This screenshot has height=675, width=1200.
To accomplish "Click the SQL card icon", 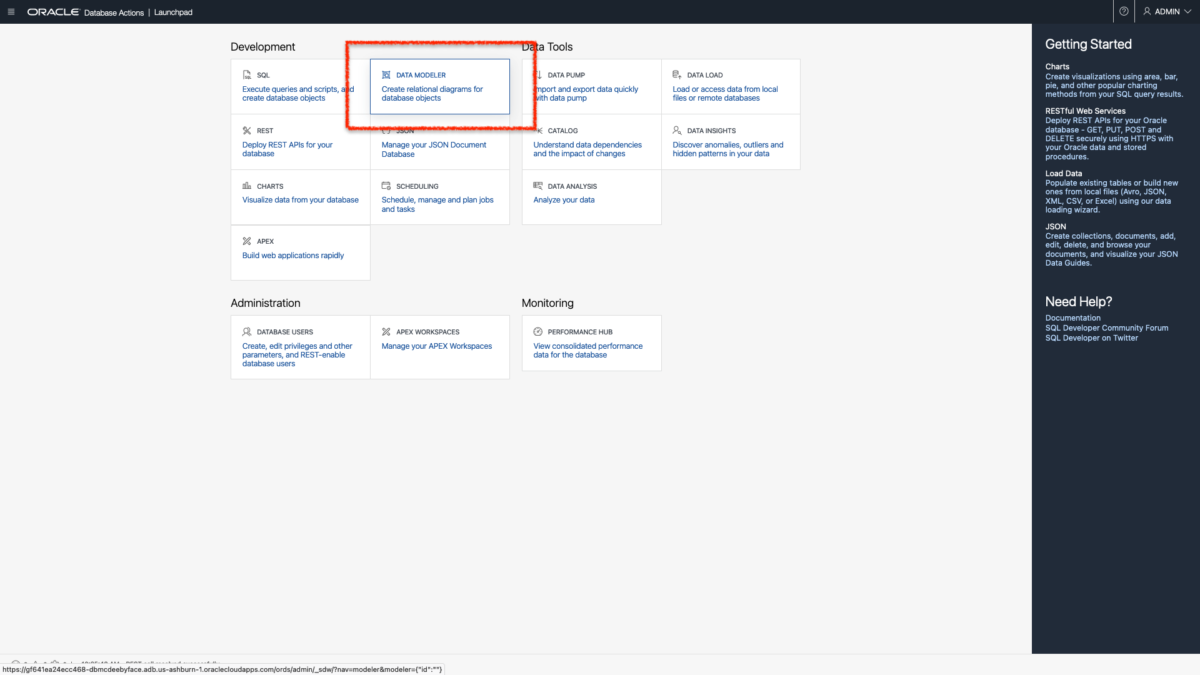I will tap(248, 74).
